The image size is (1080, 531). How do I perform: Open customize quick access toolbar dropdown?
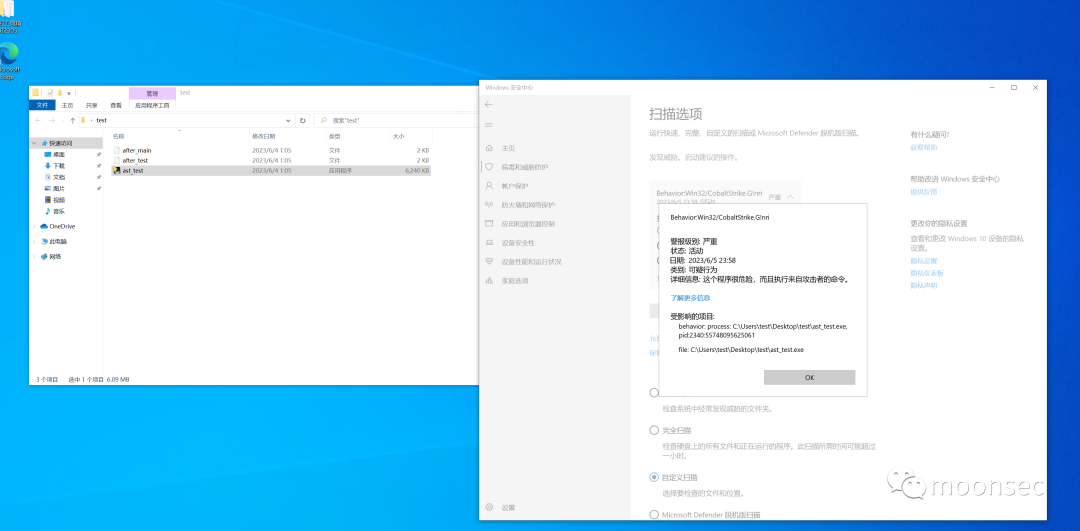[x=69, y=93]
